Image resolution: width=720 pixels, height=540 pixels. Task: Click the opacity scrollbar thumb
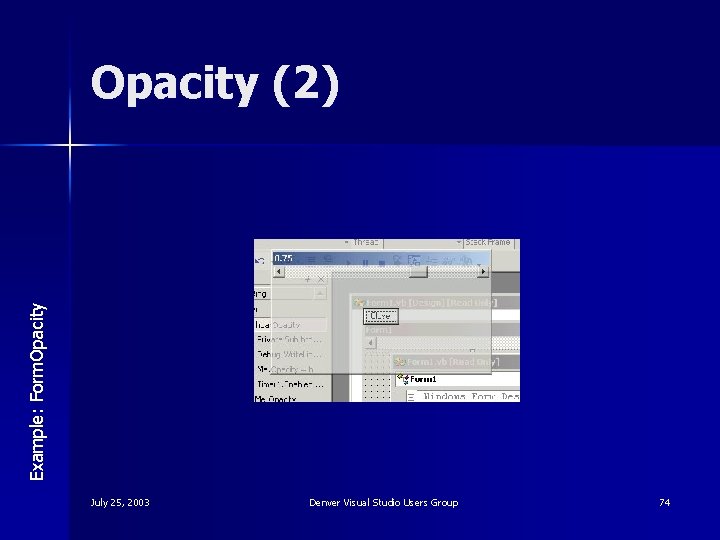click(418, 272)
